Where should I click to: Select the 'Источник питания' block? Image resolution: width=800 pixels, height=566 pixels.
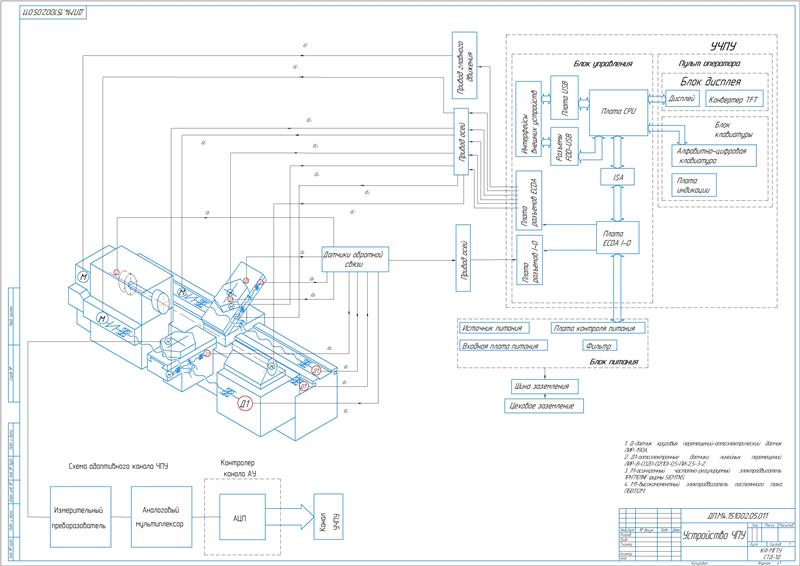pyautogui.click(x=494, y=328)
